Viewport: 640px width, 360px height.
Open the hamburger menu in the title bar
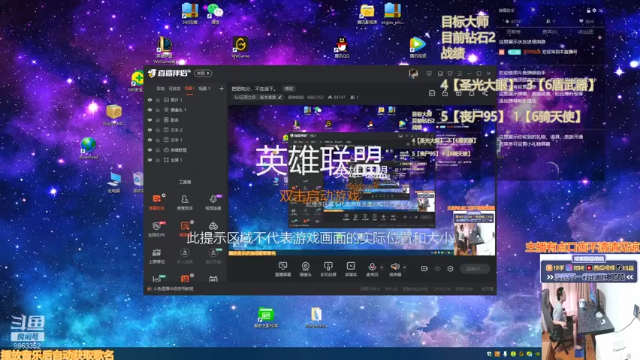(x=460, y=73)
